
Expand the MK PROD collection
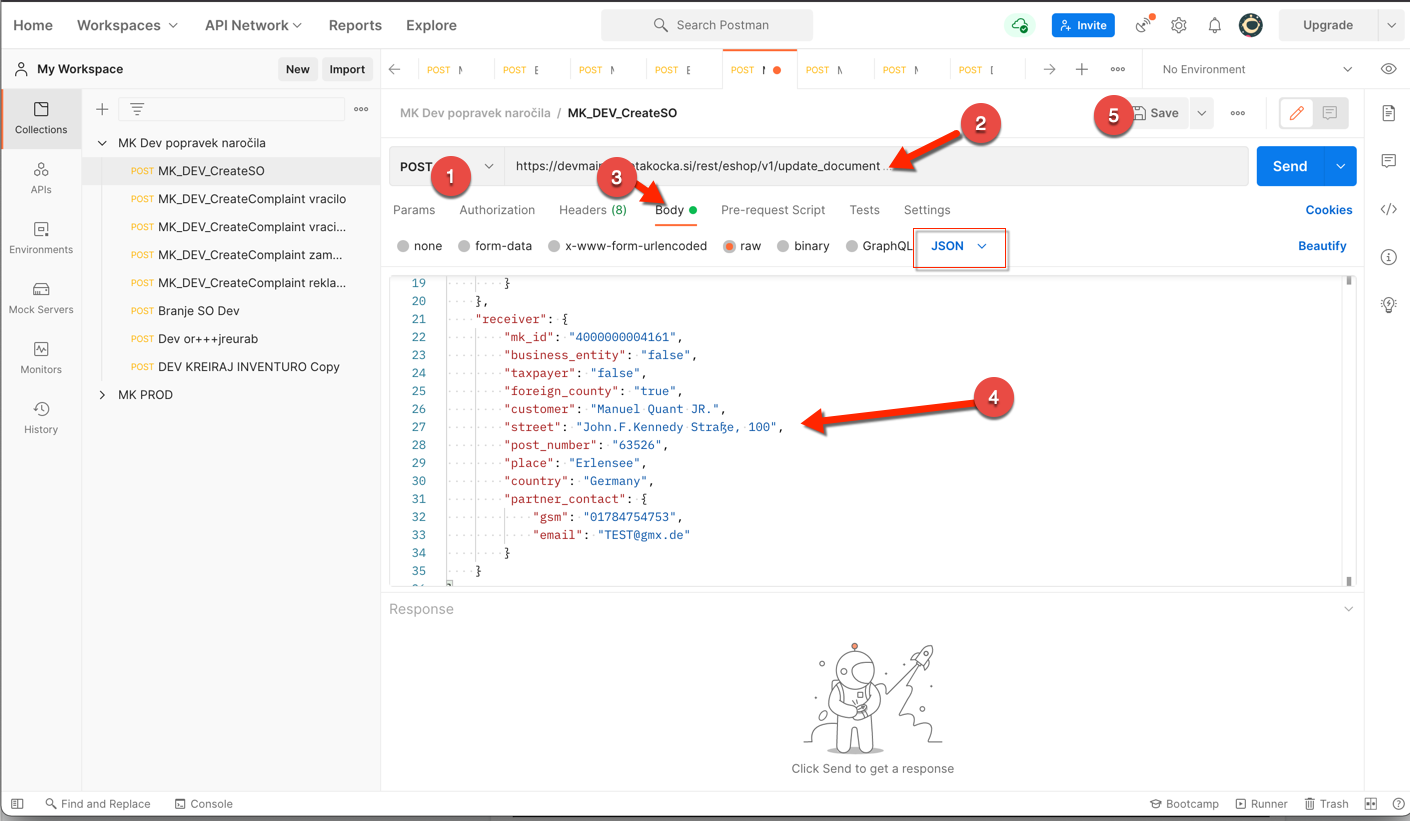click(x=102, y=395)
